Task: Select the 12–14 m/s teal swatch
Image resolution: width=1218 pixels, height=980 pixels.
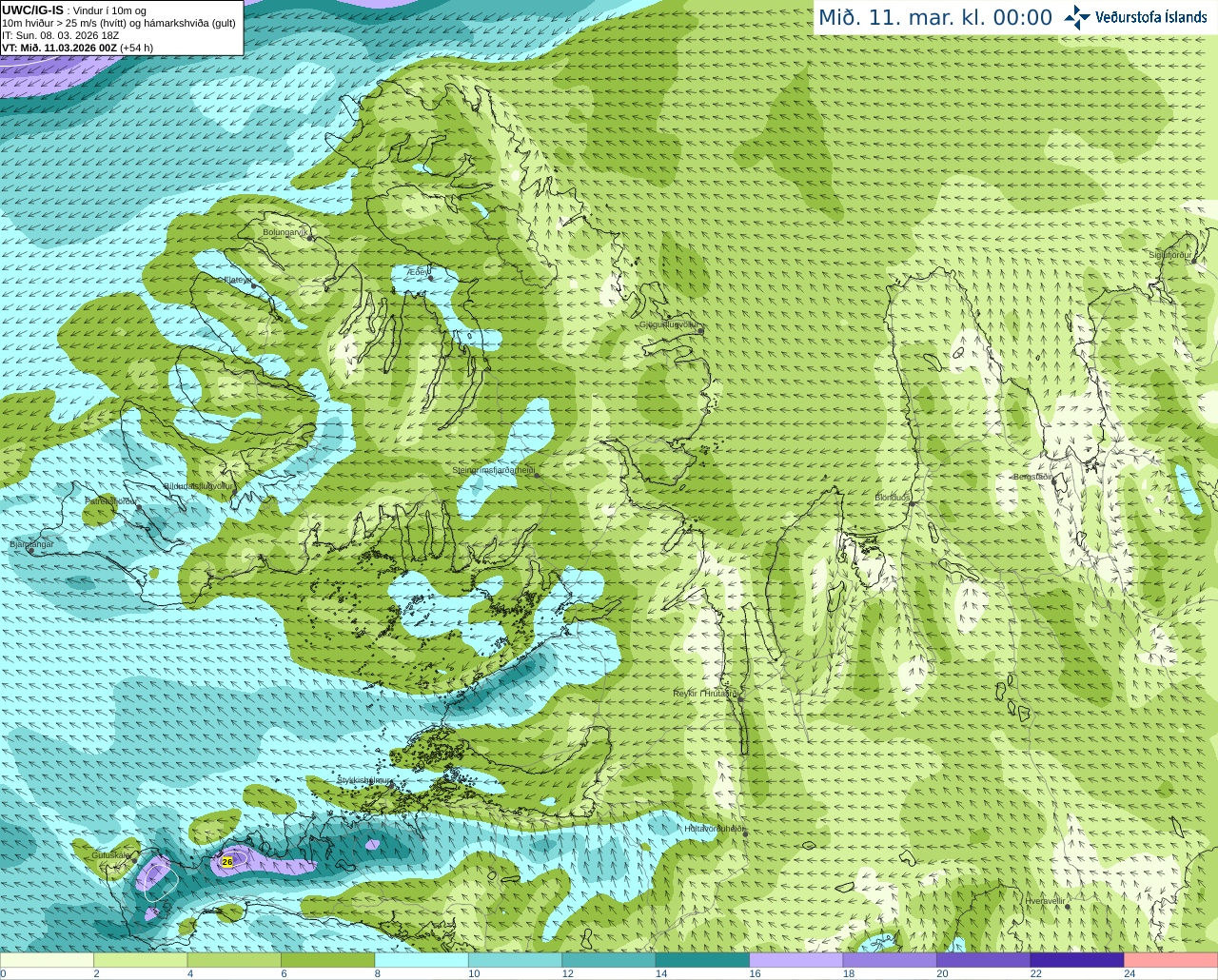Action: [x=609, y=960]
